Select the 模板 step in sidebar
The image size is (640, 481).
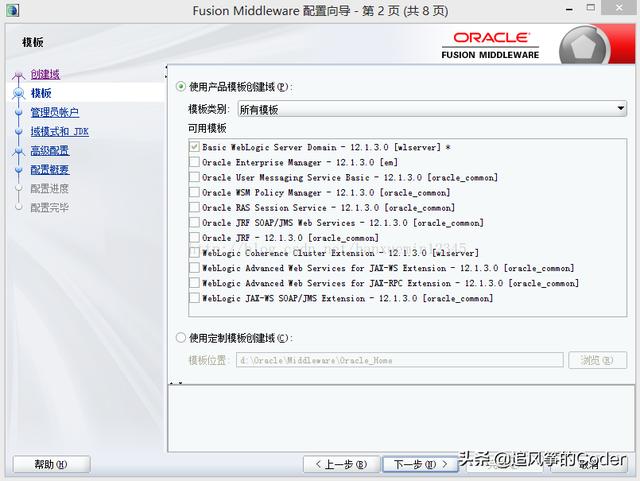41,93
